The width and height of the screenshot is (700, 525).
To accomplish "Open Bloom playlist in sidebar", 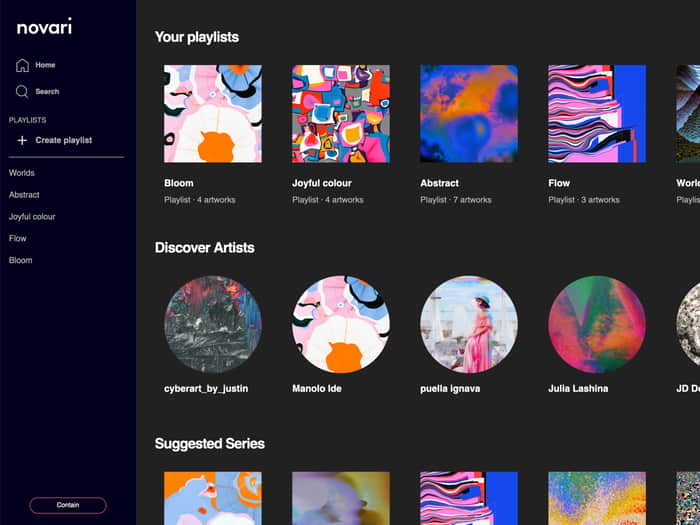I will tap(21, 260).
